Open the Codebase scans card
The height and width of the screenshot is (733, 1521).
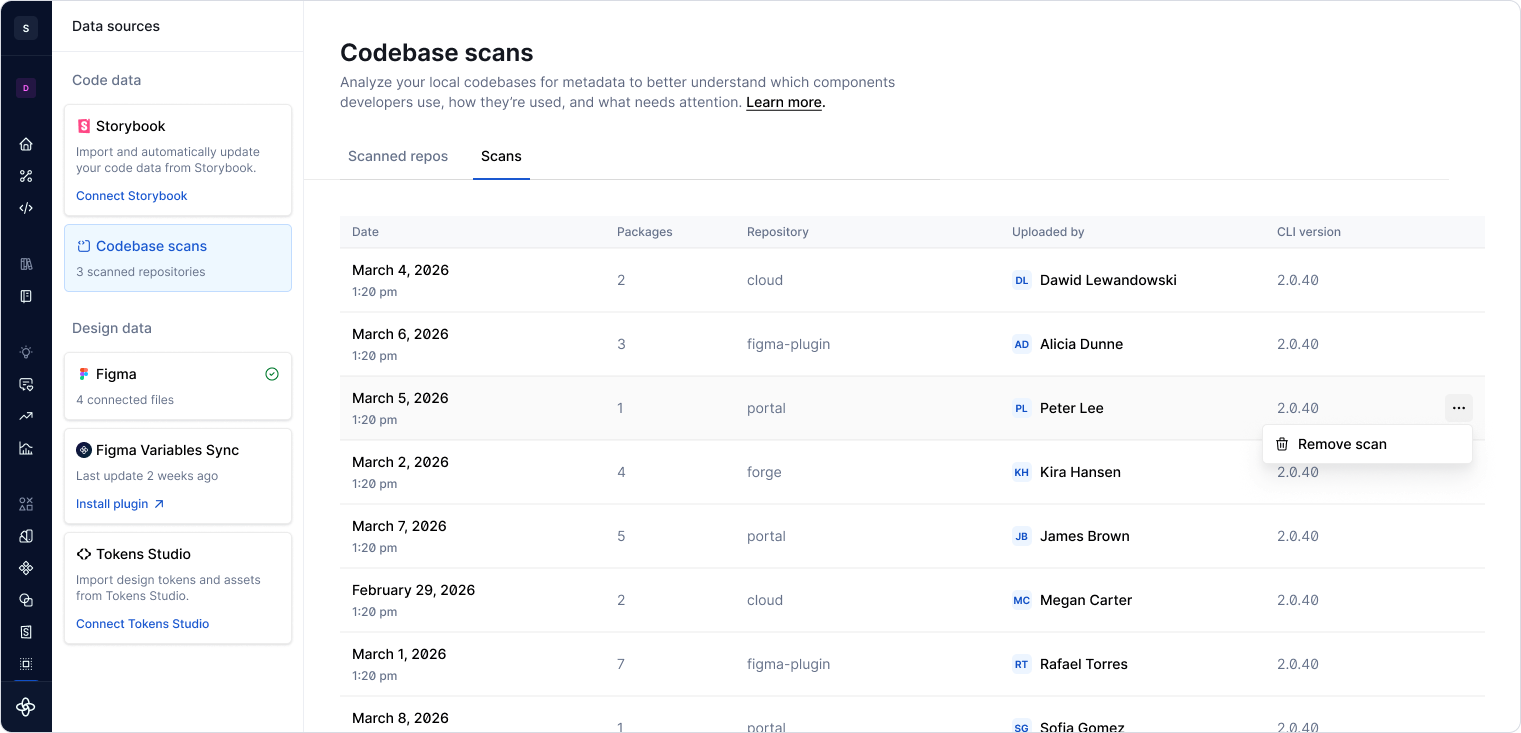click(x=178, y=258)
